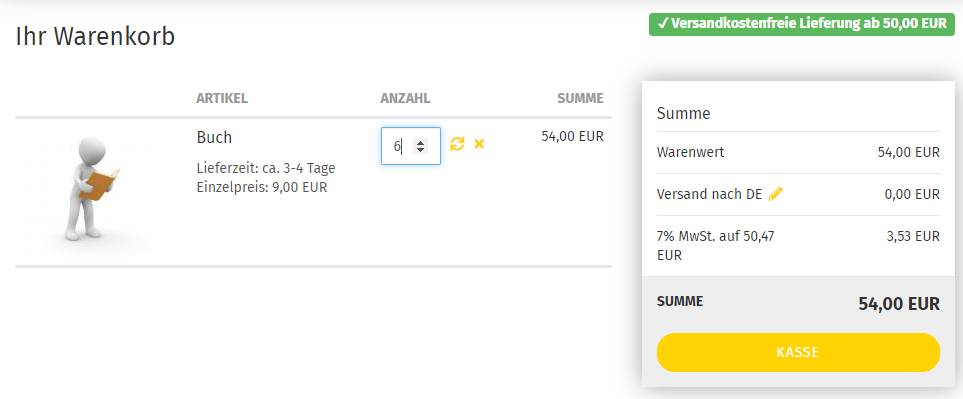
Task: Select the Warenwert row label
Action: point(690,152)
